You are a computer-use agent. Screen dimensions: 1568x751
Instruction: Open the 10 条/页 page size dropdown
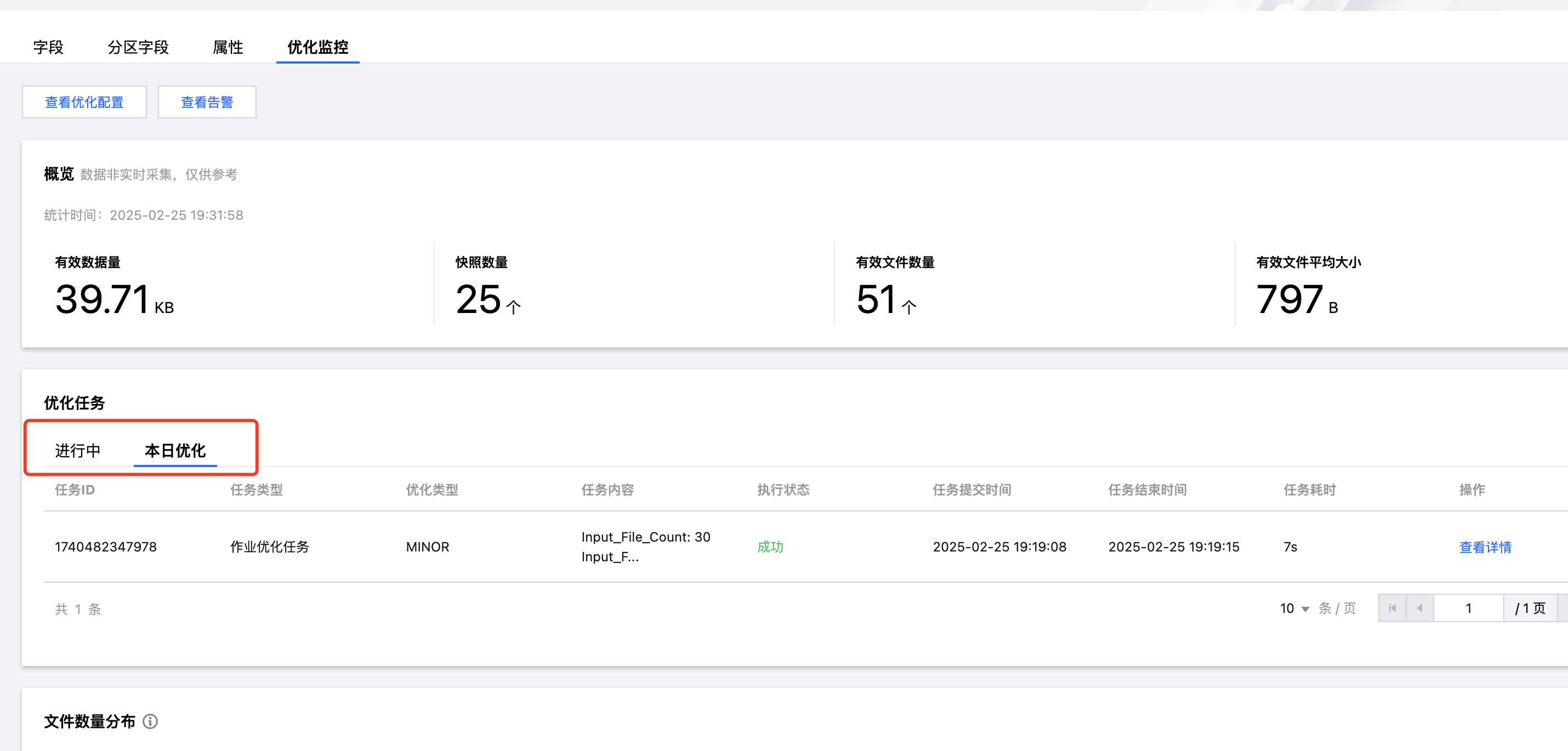[1294, 608]
